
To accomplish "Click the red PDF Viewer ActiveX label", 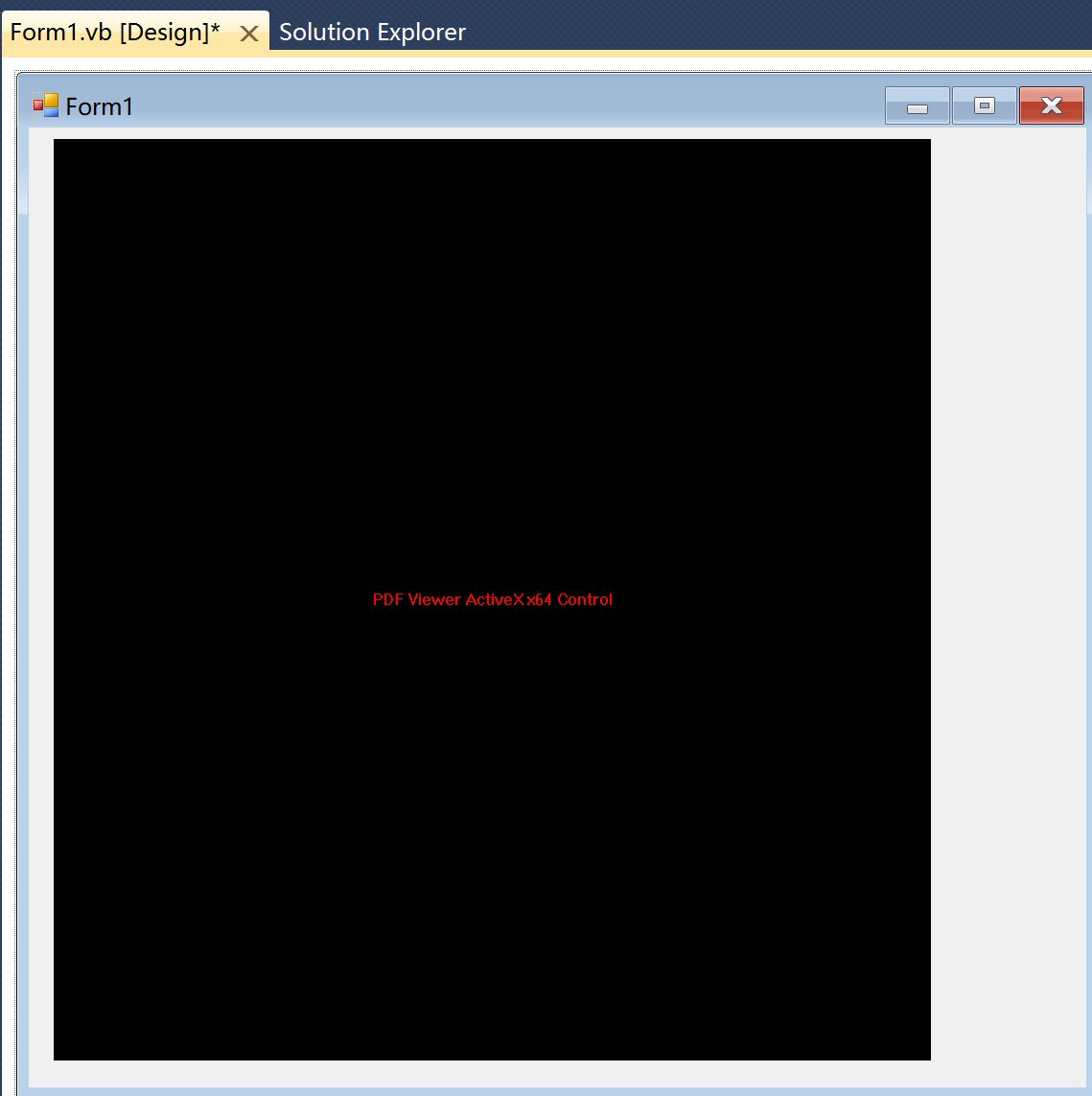I will coord(492,600).
